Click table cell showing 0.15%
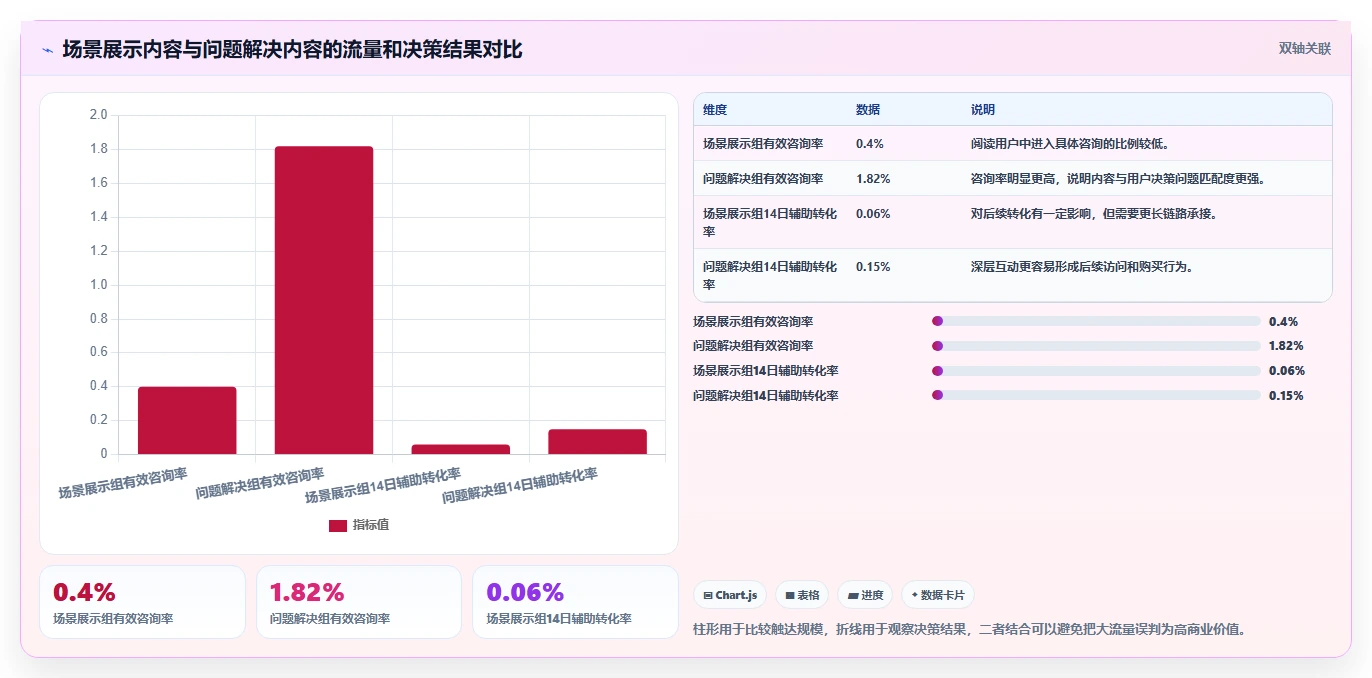Viewport: 1372px width, 678px height. [x=873, y=267]
